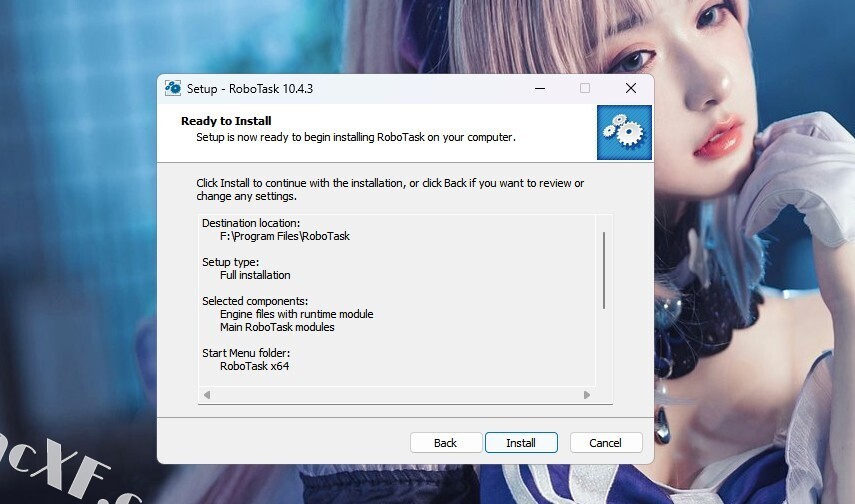Click the RoboTask icon in title bar
The width and height of the screenshot is (855, 504).
[x=173, y=88]
